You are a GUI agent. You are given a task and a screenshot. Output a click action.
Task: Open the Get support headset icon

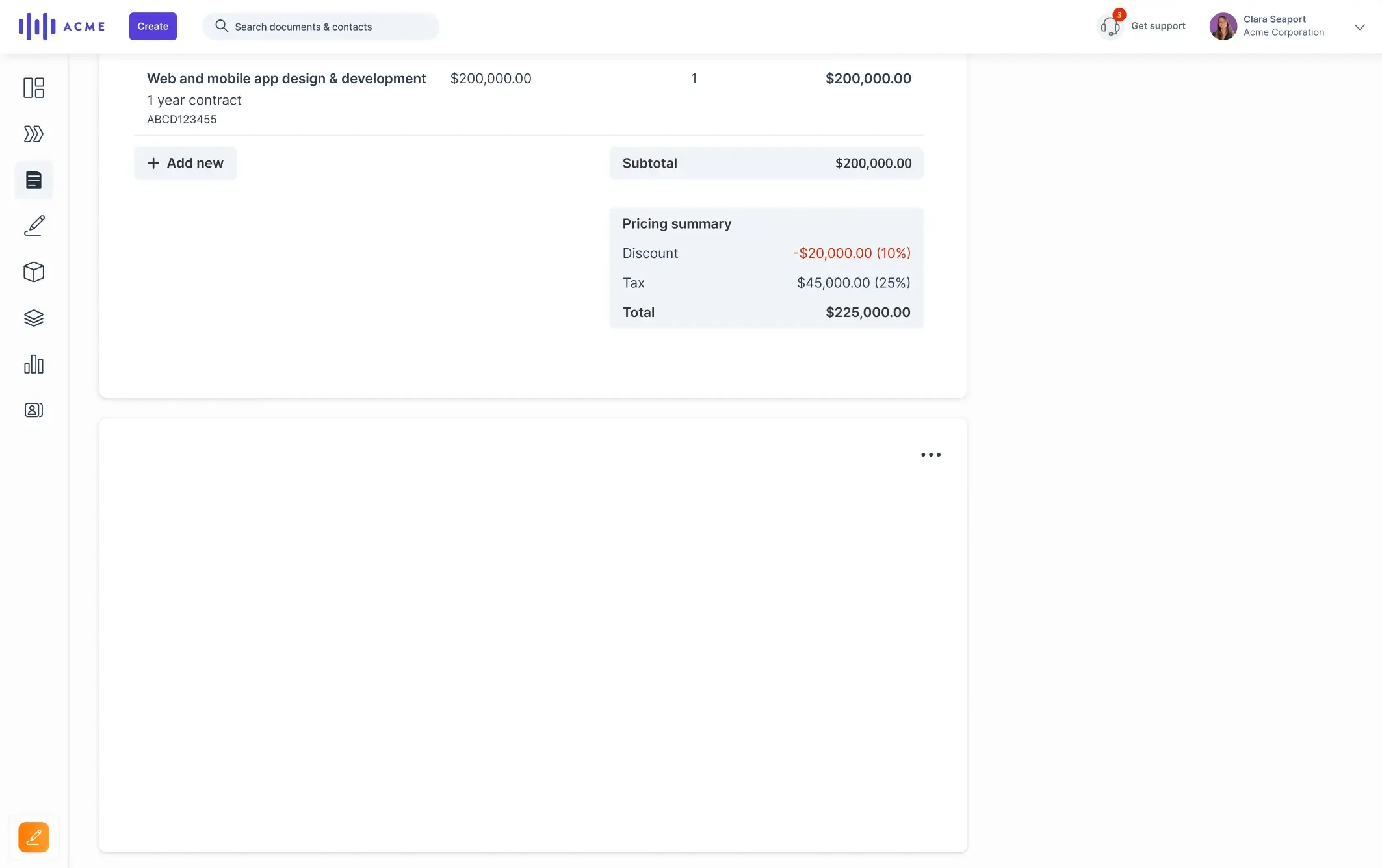point(1110,26)
